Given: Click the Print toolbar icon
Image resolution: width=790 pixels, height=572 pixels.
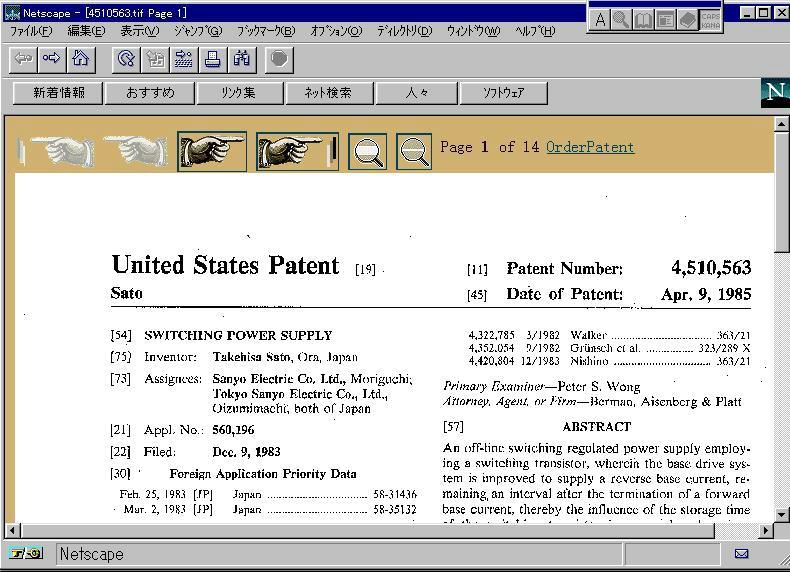Looking at the screenshot, I should point(212,59).
